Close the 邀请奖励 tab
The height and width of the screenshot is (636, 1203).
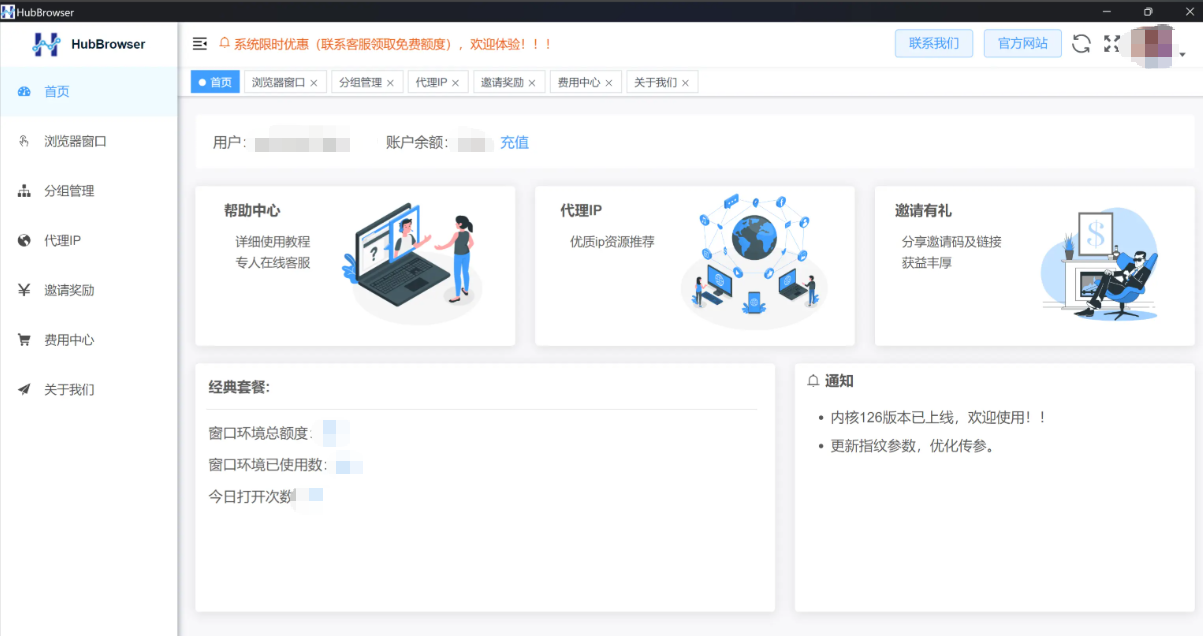532,83
